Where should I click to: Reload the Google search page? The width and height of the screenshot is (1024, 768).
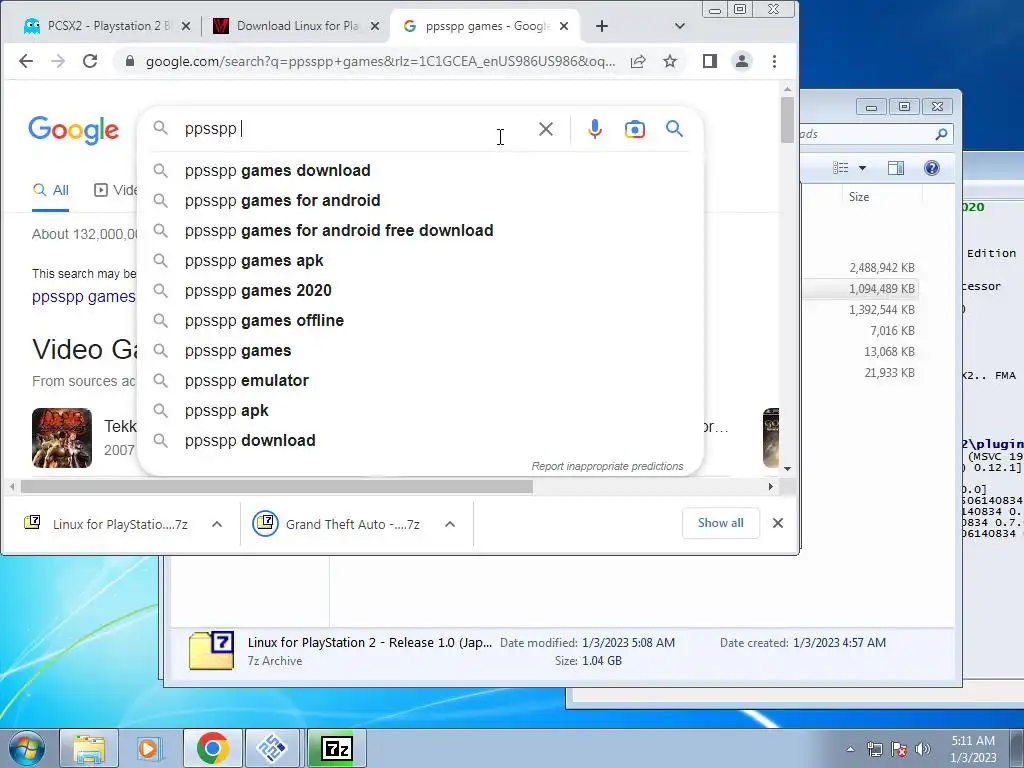pos(90,61)
